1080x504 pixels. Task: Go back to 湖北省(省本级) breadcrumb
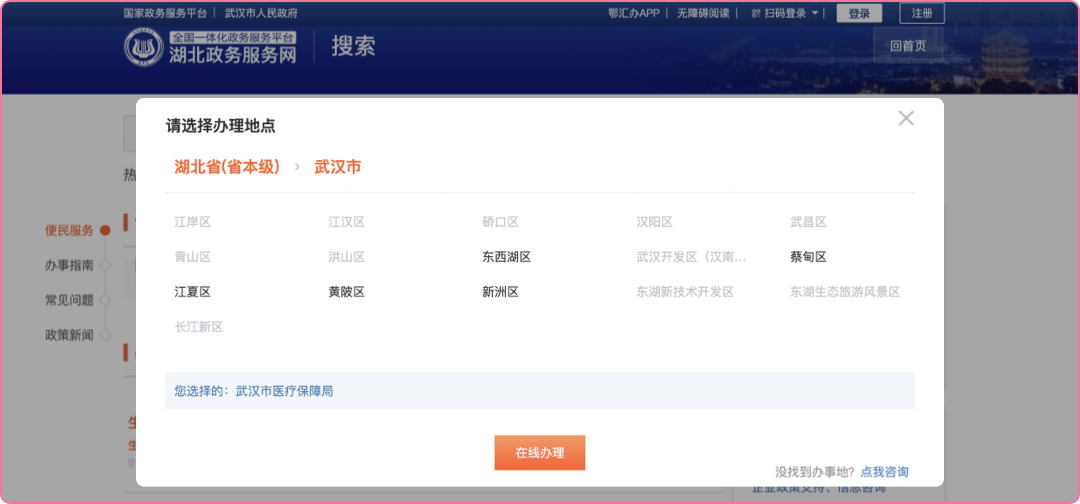click(227, 167)
